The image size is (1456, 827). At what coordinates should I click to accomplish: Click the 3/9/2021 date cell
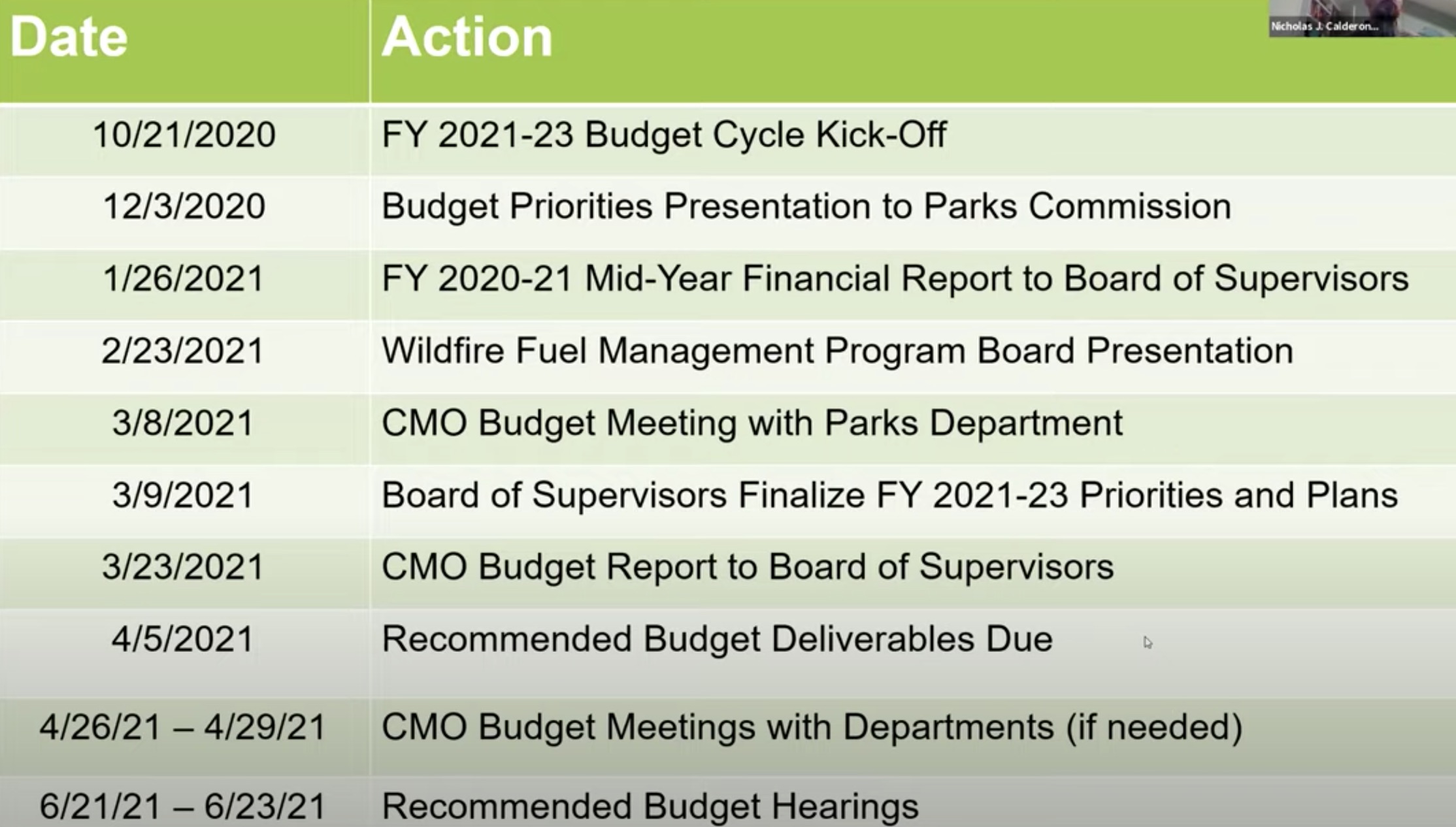(x=183, y=495)
